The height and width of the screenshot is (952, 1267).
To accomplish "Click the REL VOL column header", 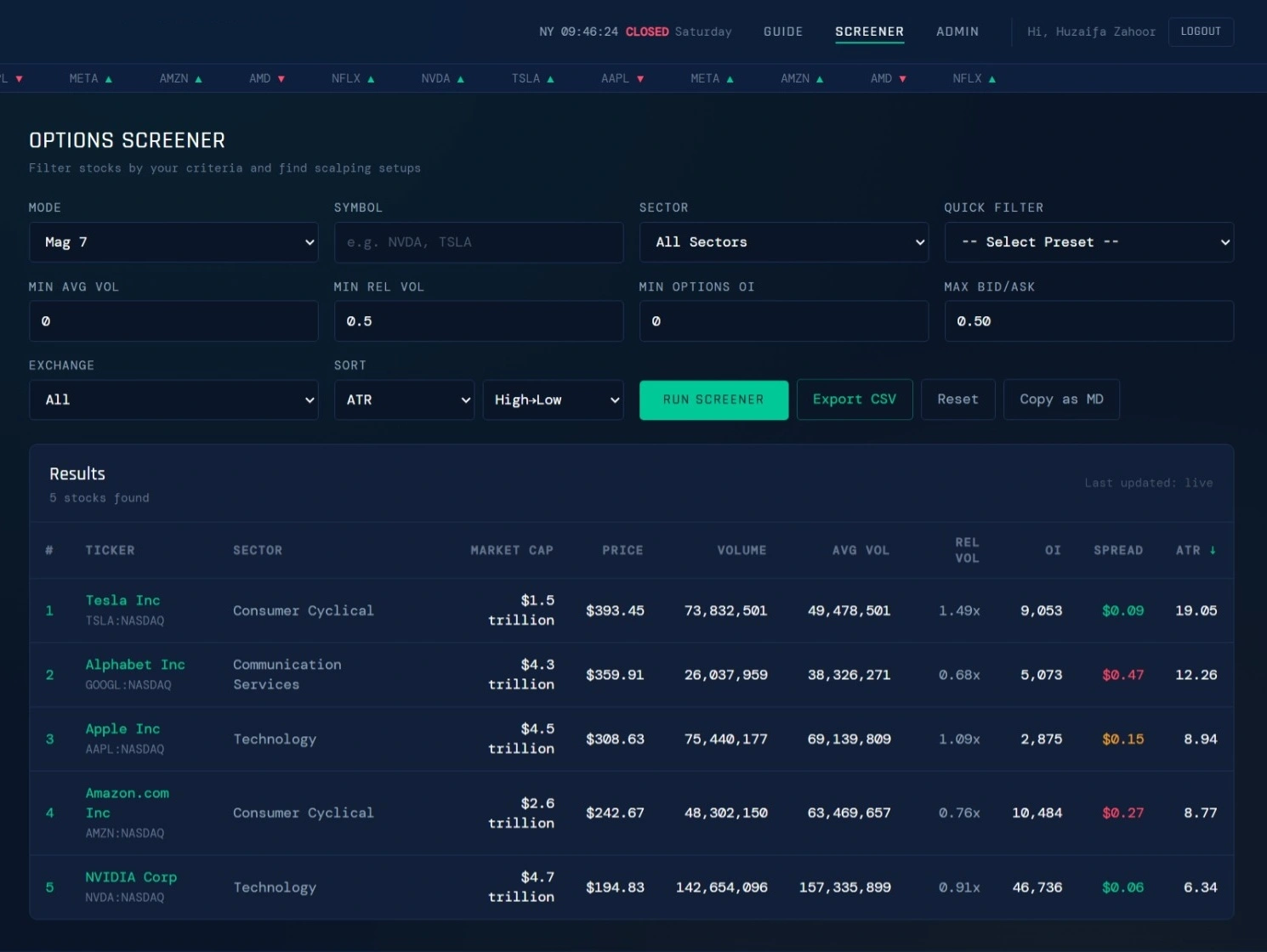I will pyautogui.click(x=967, y=550).
